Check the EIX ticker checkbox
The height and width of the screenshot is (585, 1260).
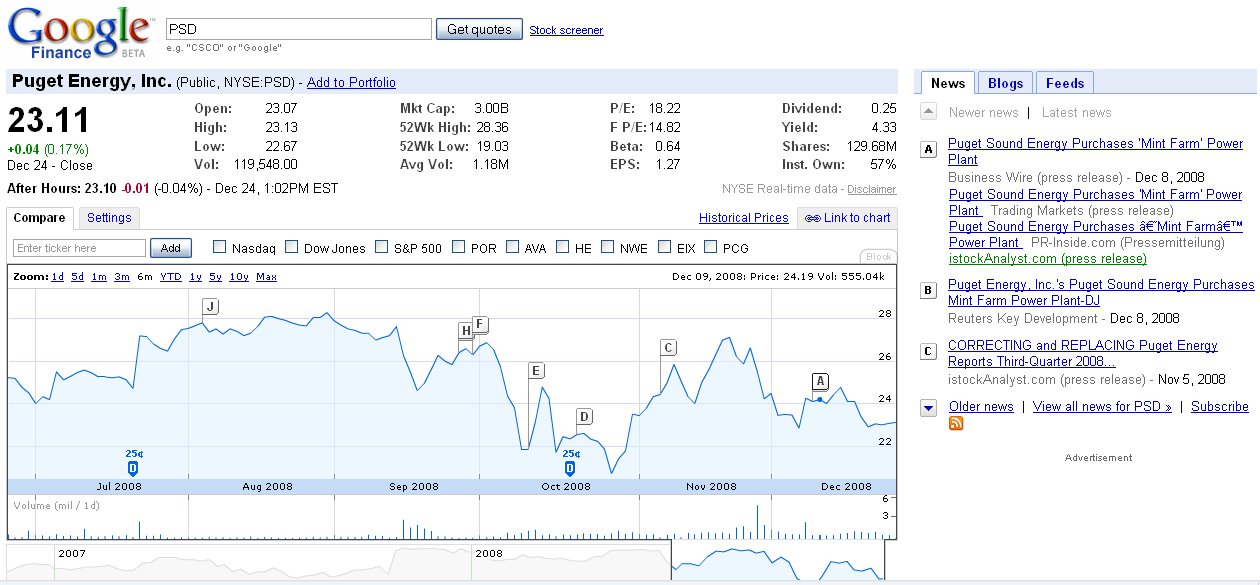664,247
